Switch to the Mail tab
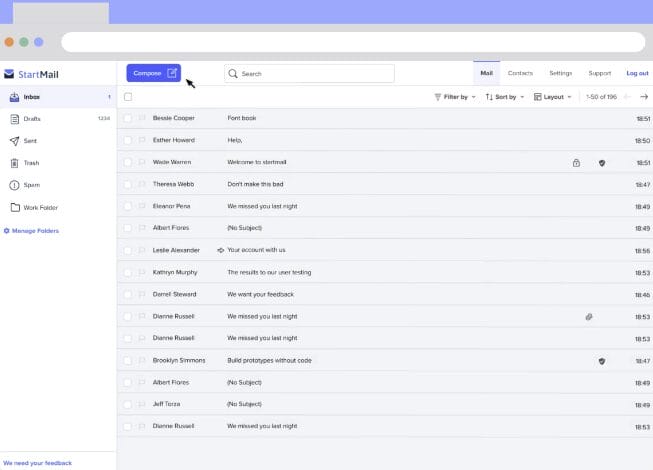The image size is (653, 470). tap(486, 73)
